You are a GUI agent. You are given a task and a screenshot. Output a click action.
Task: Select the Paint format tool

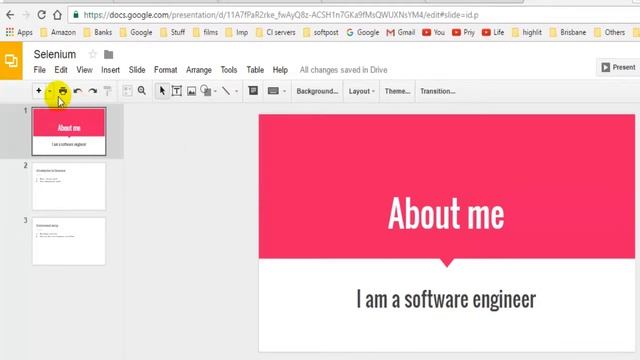(x=107, y=91)
